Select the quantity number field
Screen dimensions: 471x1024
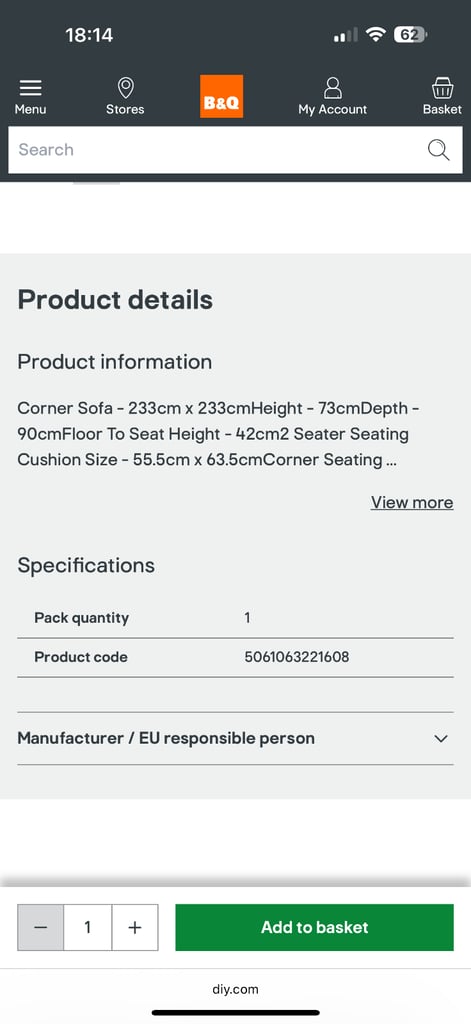(88, 927)
